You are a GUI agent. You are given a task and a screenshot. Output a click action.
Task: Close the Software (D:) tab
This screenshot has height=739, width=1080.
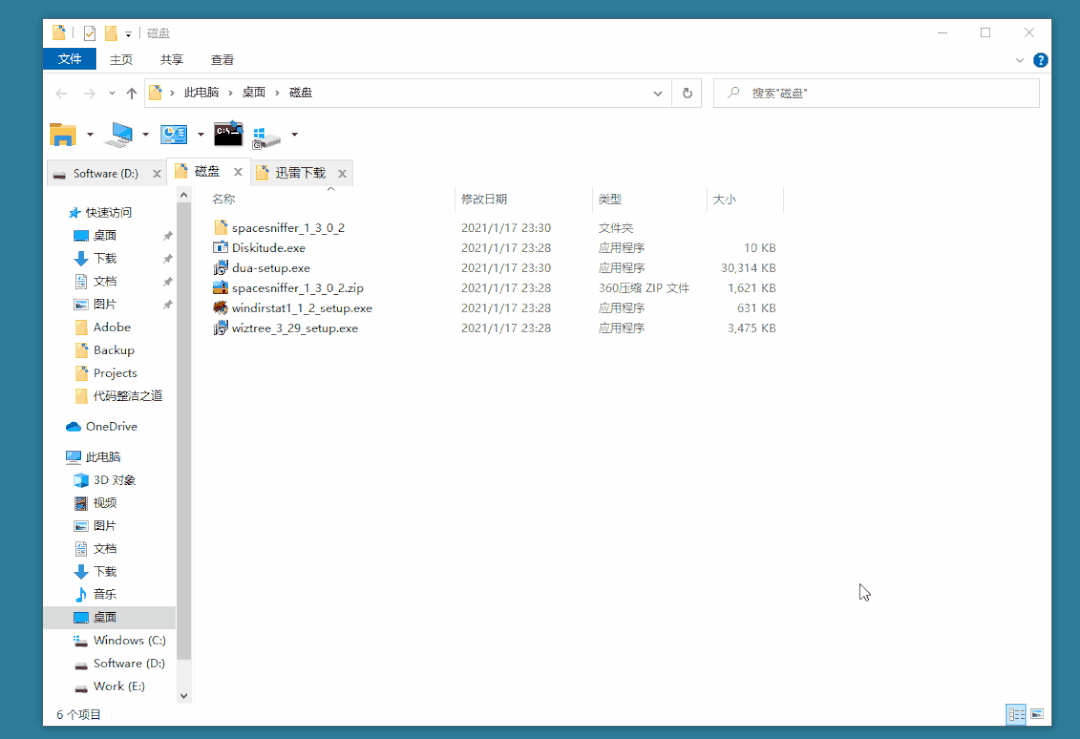point(156,174)
